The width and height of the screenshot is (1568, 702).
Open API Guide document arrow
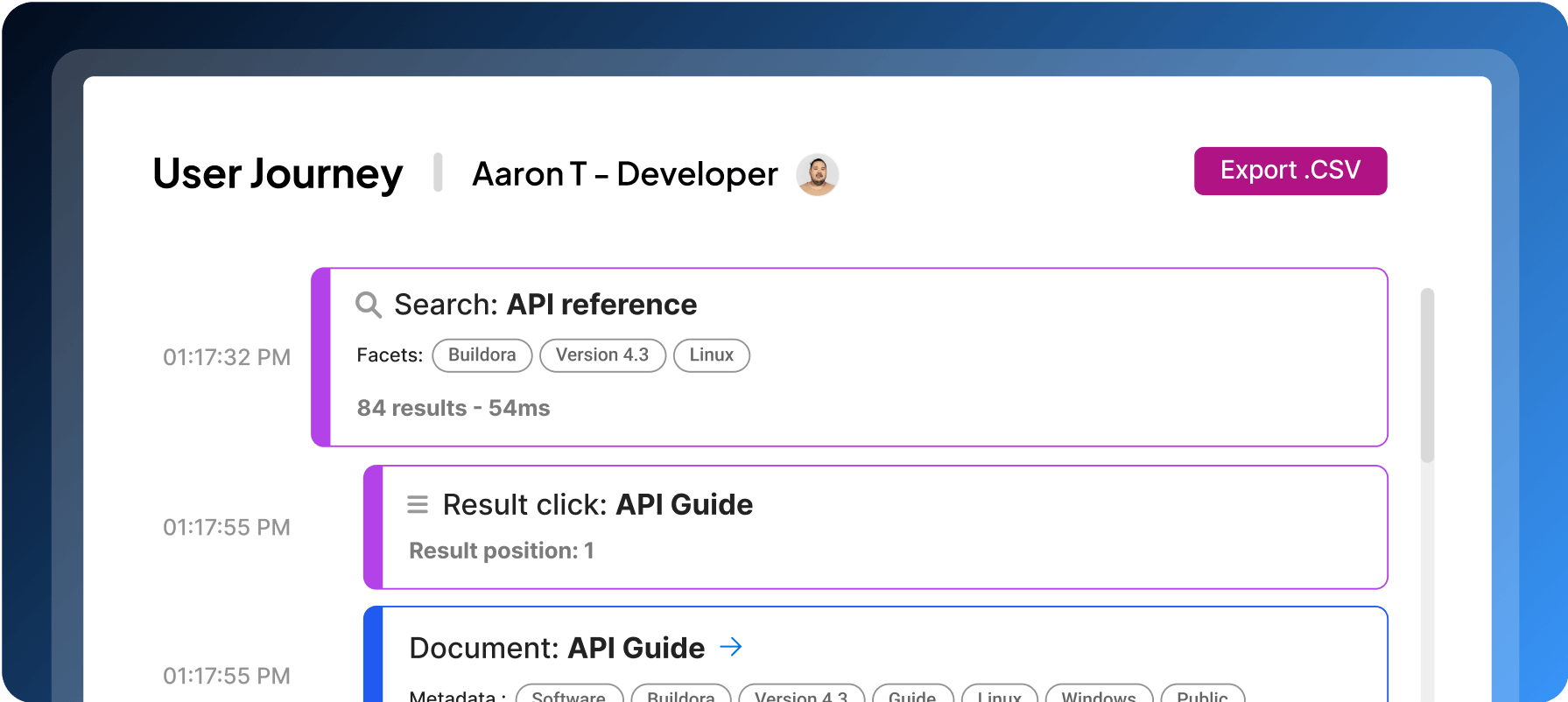pyautogui.click(x=730, y=647)
